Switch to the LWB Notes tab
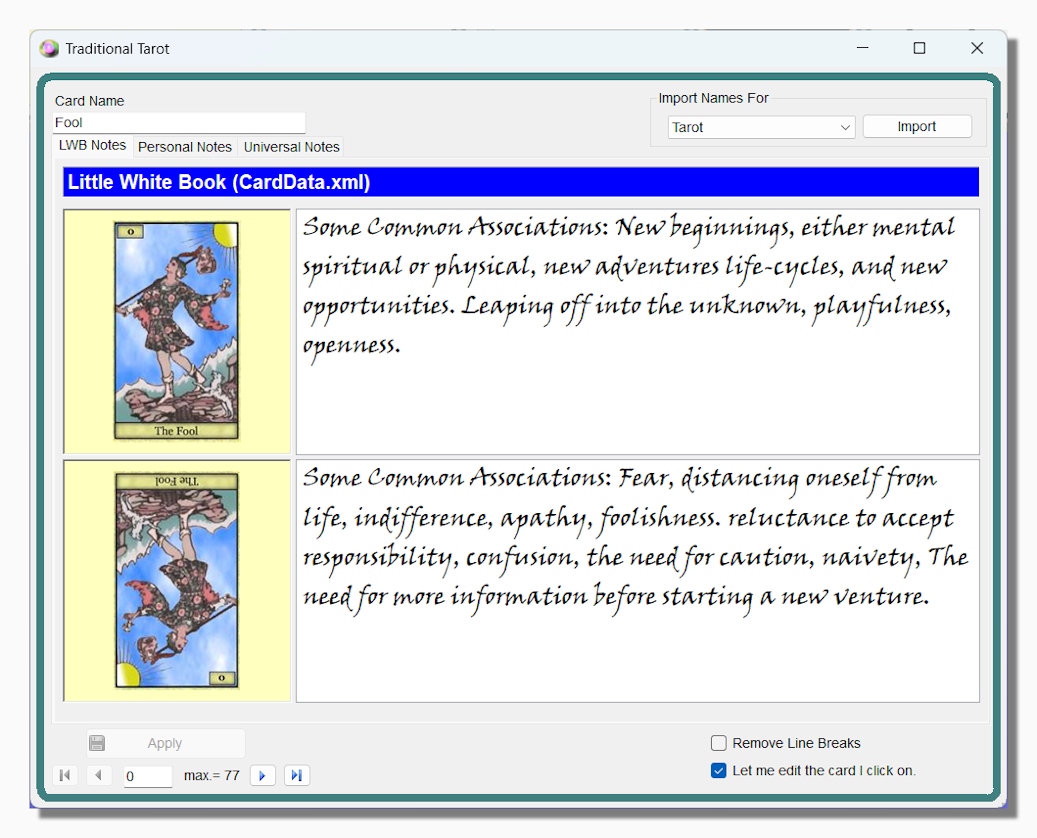Screen dimensions: 1037x838 tap(93, 146)
